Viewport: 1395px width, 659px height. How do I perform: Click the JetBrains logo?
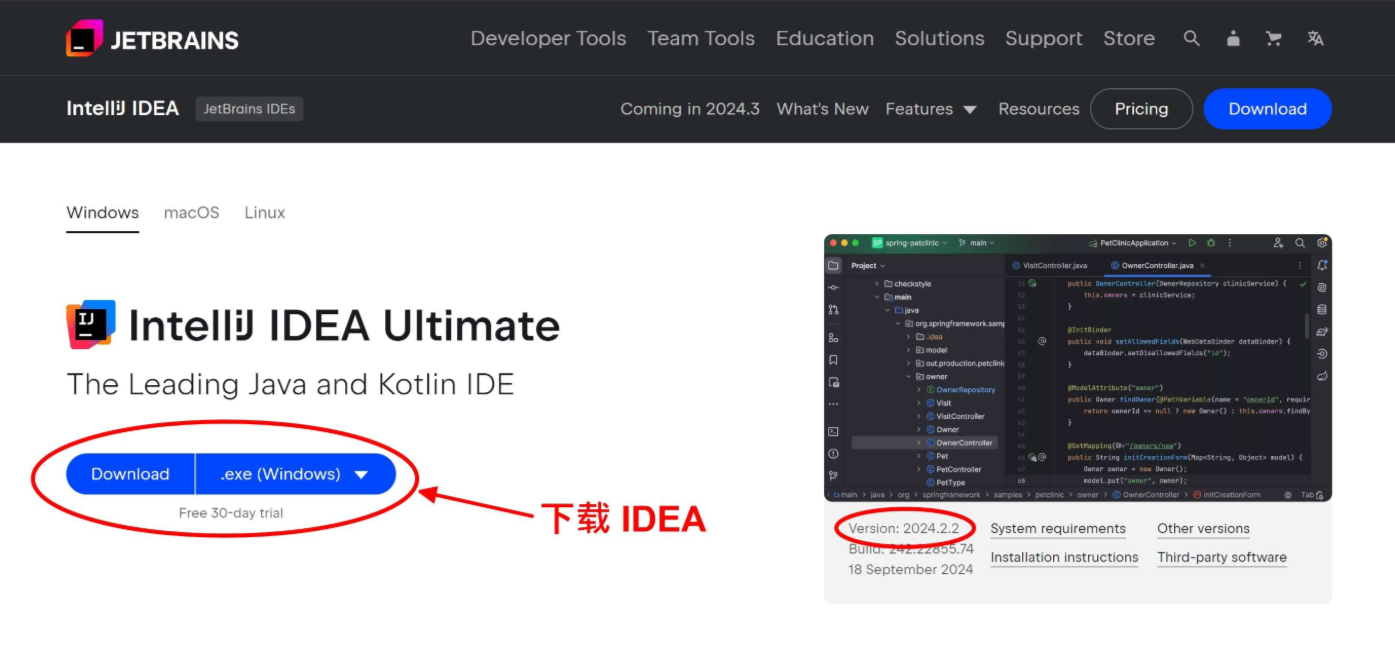pos(152,39)
